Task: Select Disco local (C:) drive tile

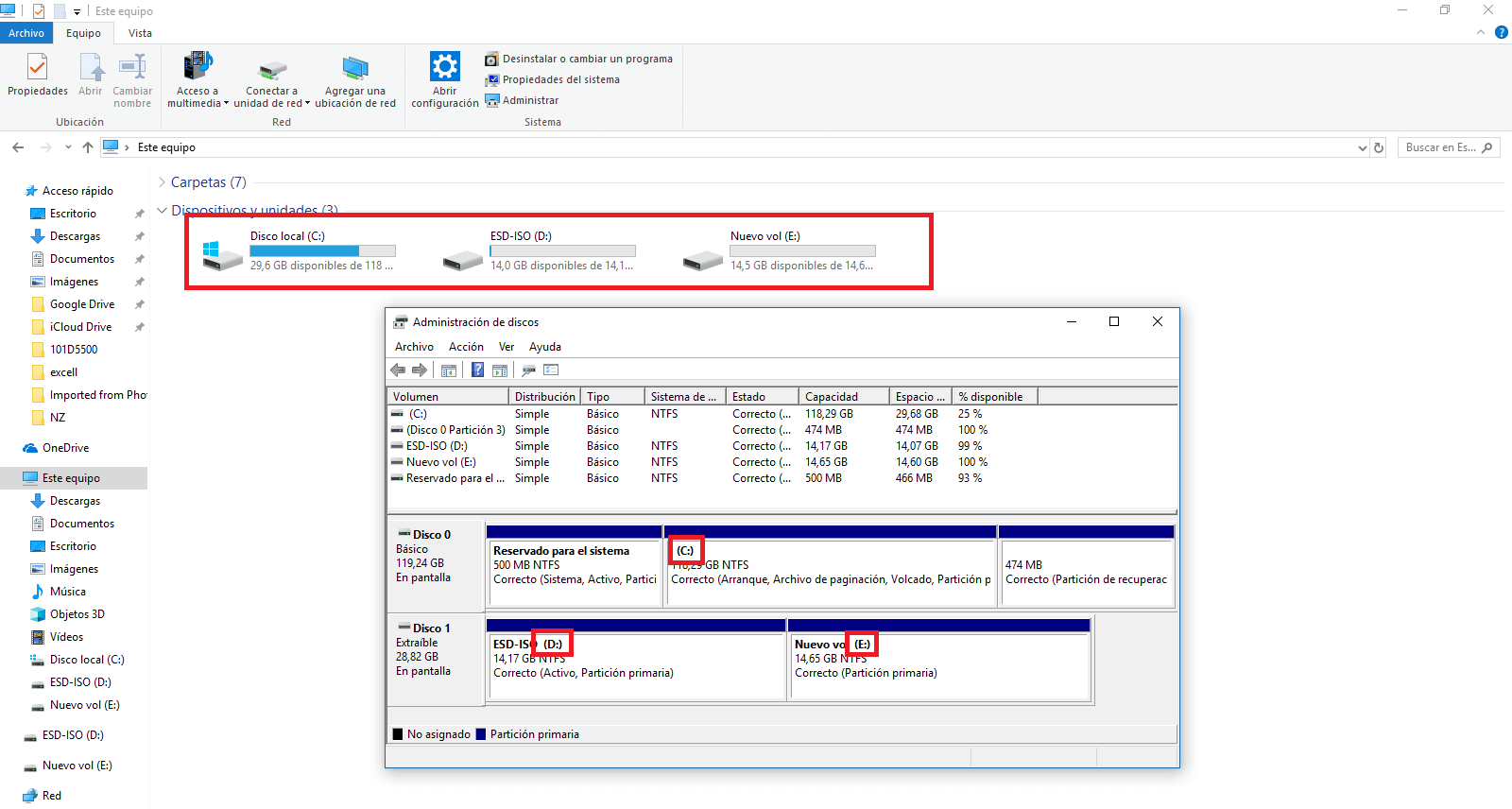Action: [x=301, y=251]
